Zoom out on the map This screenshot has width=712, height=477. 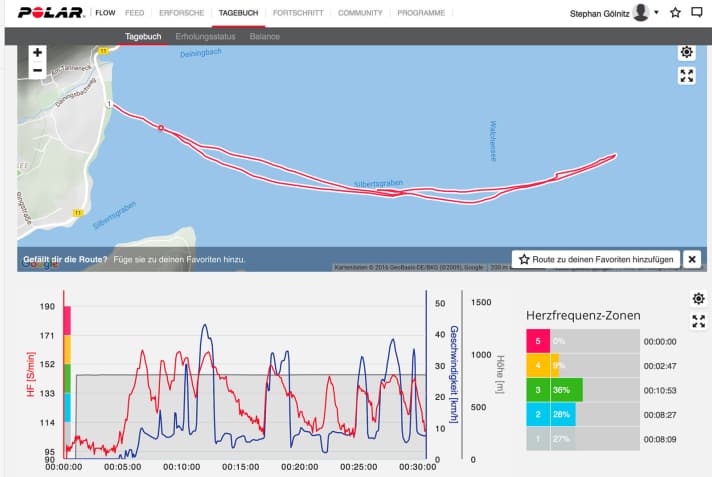click(x=37, y=70)
